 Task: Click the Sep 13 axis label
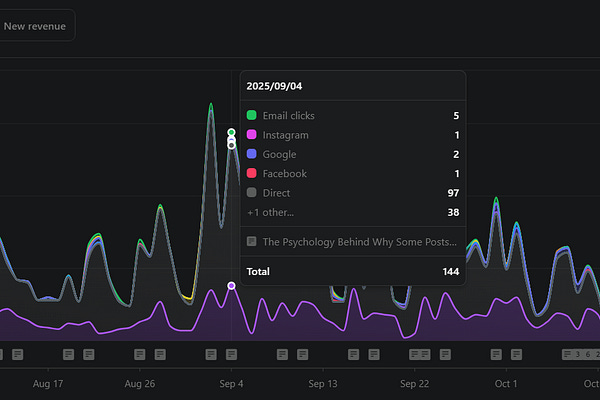[323, 384]
